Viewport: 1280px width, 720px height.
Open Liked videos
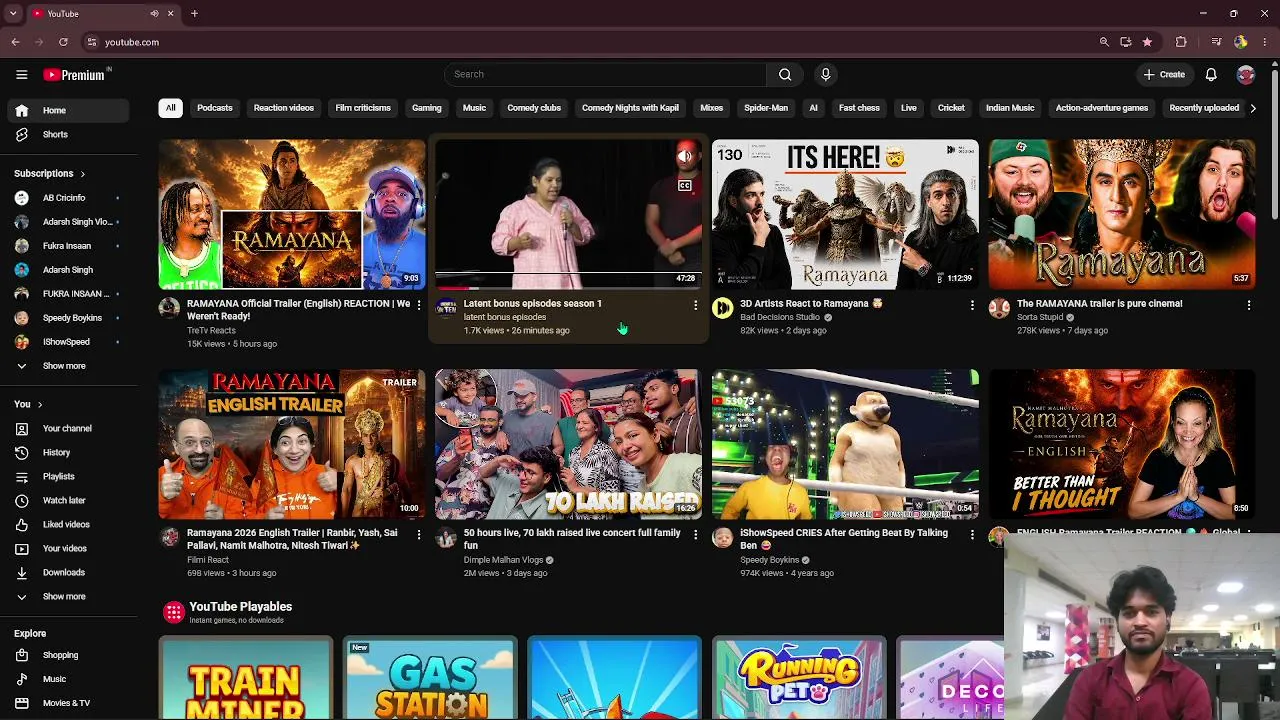point(68,524)
